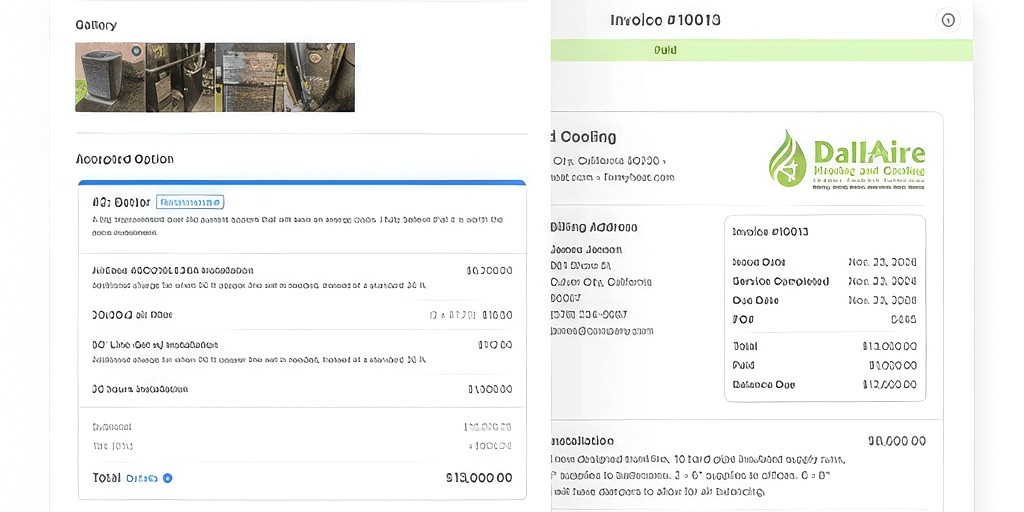This screenshot has width=1024, height=512.
Task: Click the green Paid status banner
Action: tap(761, 50)
